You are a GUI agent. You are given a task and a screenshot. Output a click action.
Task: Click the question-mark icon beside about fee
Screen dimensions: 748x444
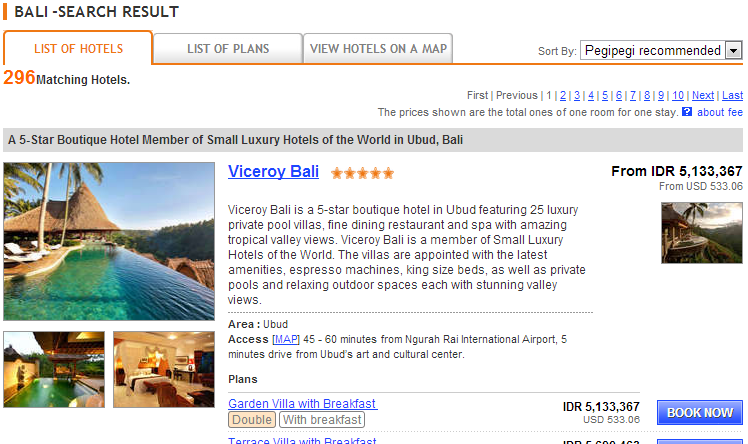click(x=686, y=112)
